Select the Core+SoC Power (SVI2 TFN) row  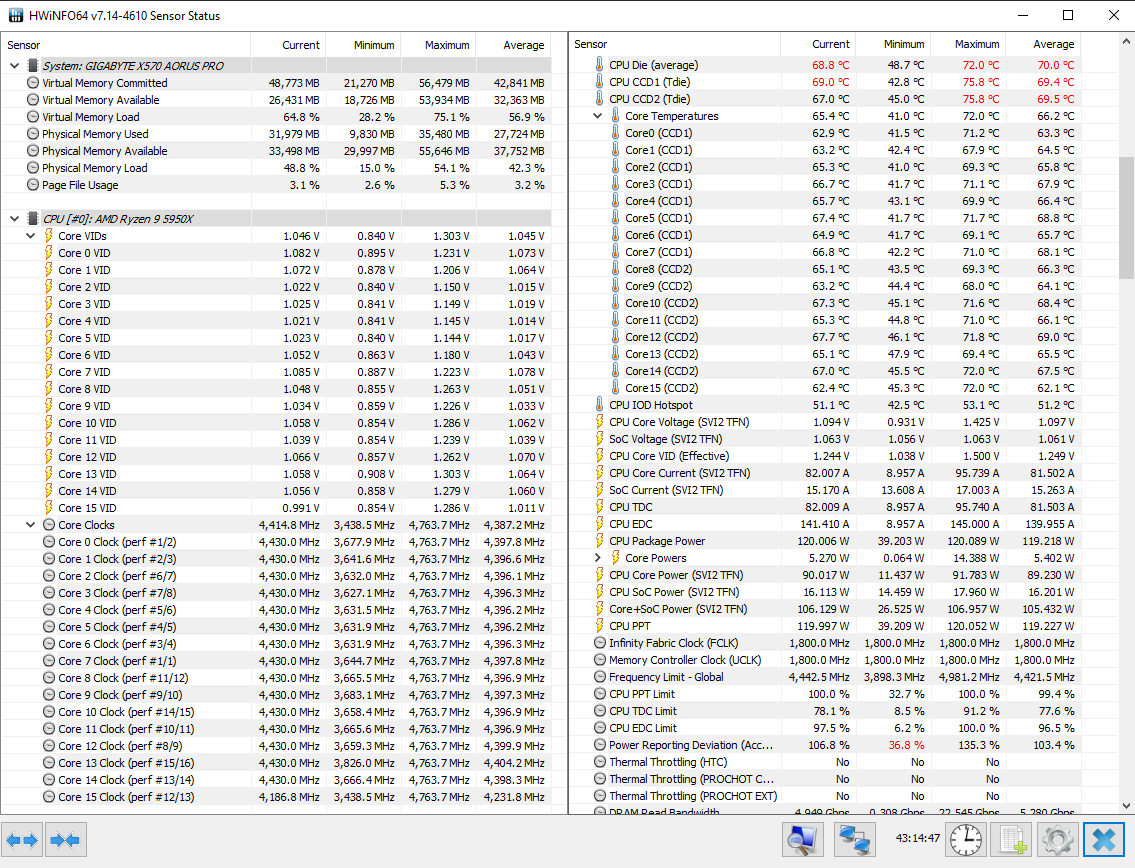tap(825, 609)
